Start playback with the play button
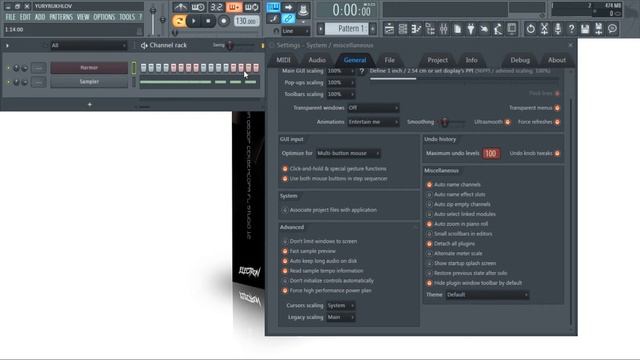640x360 pixels. 194,21
